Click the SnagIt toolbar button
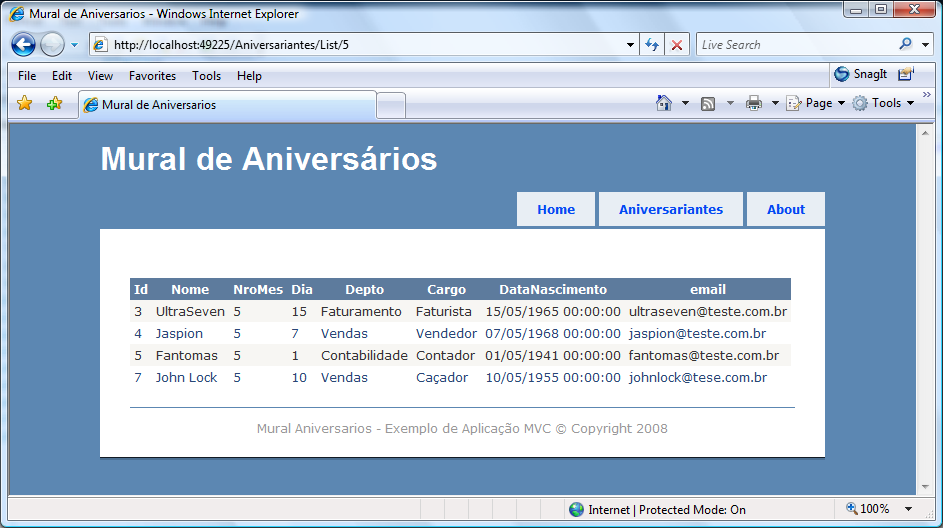 click(861, 74)
